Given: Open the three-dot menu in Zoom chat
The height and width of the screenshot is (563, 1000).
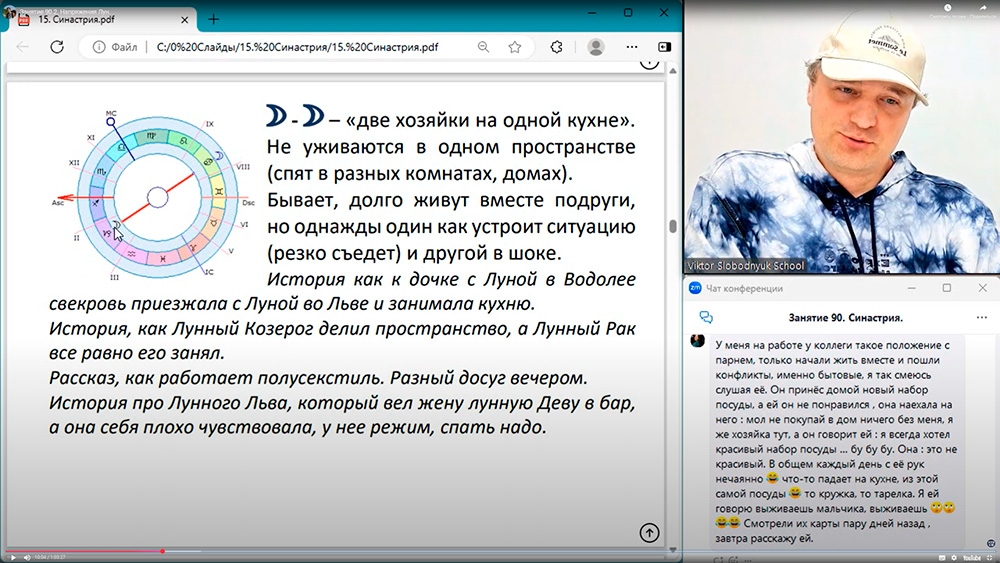Looking at the screenshot, I should (982, 318).
